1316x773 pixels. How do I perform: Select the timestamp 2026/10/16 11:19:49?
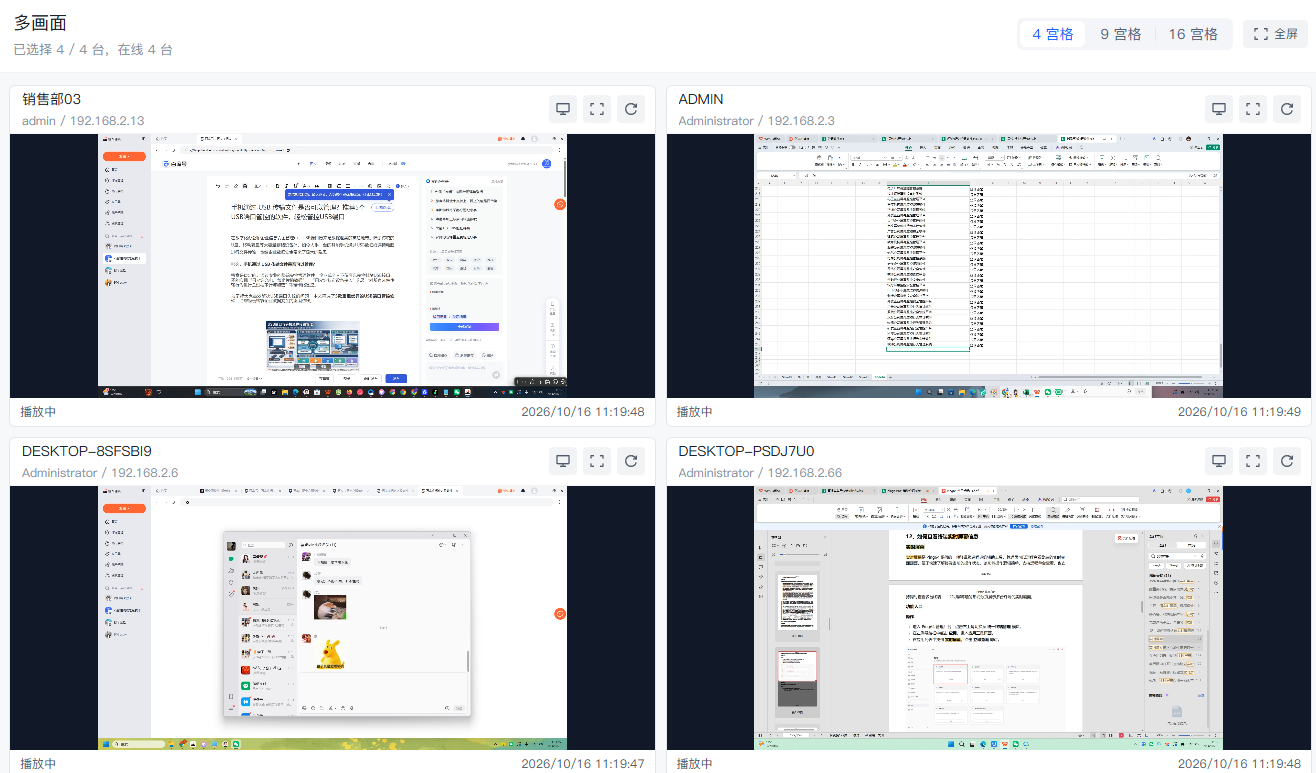pos(1239,412)
